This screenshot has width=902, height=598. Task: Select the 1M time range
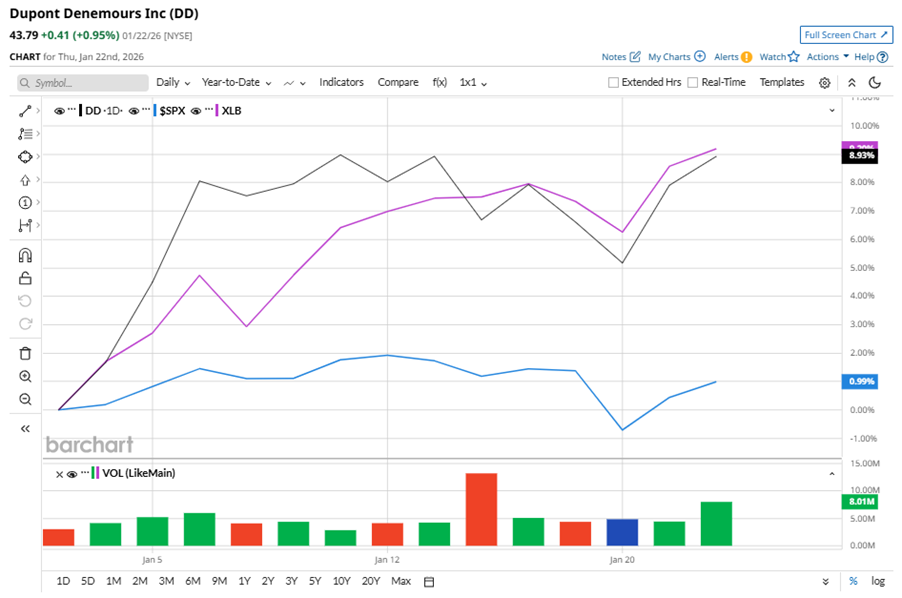pos(114,581)
